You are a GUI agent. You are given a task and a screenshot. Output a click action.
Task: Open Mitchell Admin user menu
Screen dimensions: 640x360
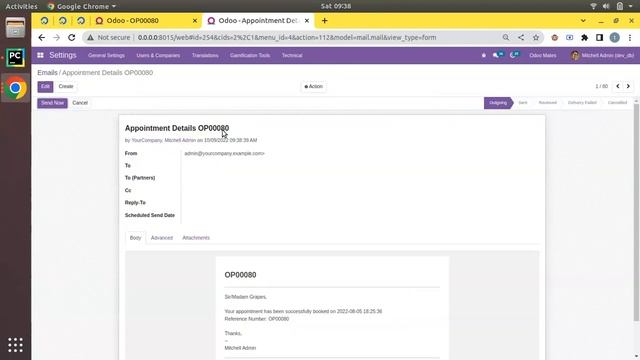point(602,55)
